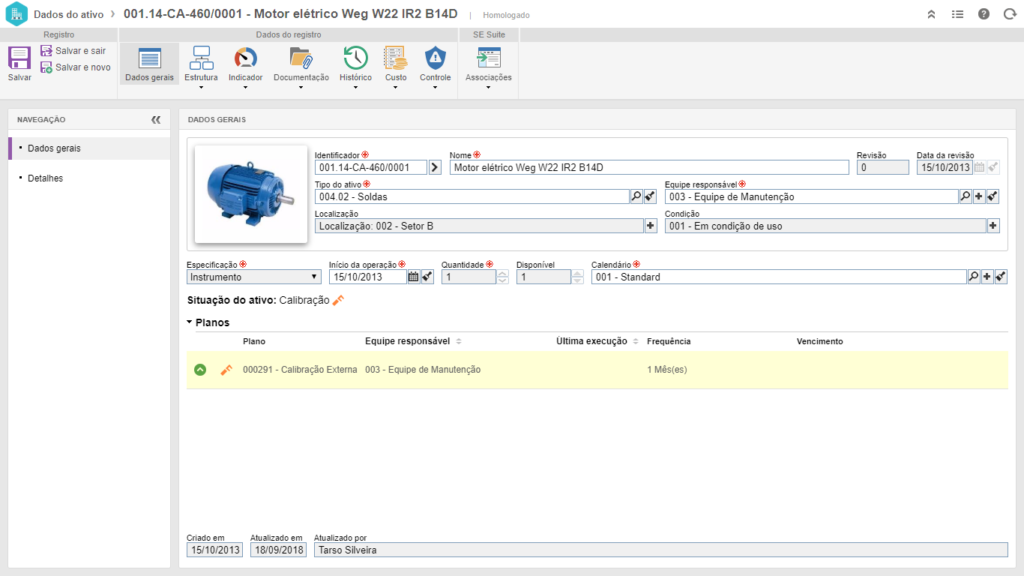
Task: Open the Especificação dropdown
Action: (x=253, y=277)
